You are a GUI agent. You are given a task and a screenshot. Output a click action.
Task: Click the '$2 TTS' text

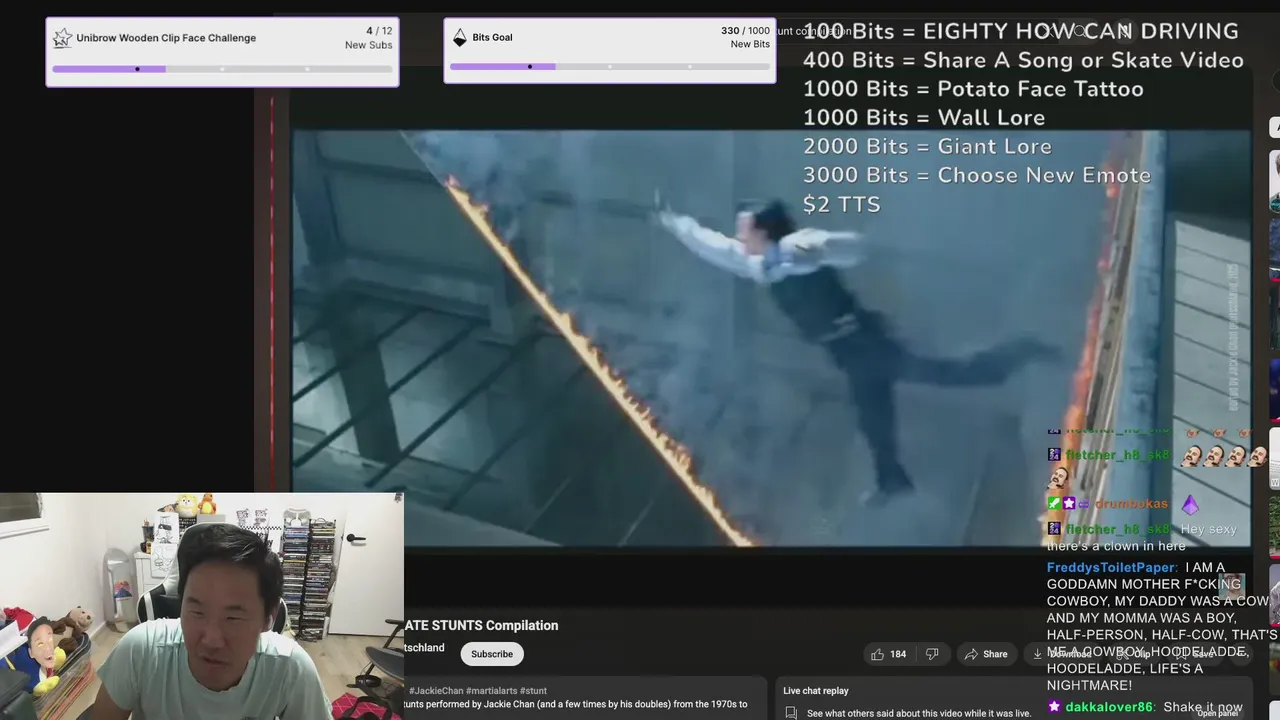point(841,204)
